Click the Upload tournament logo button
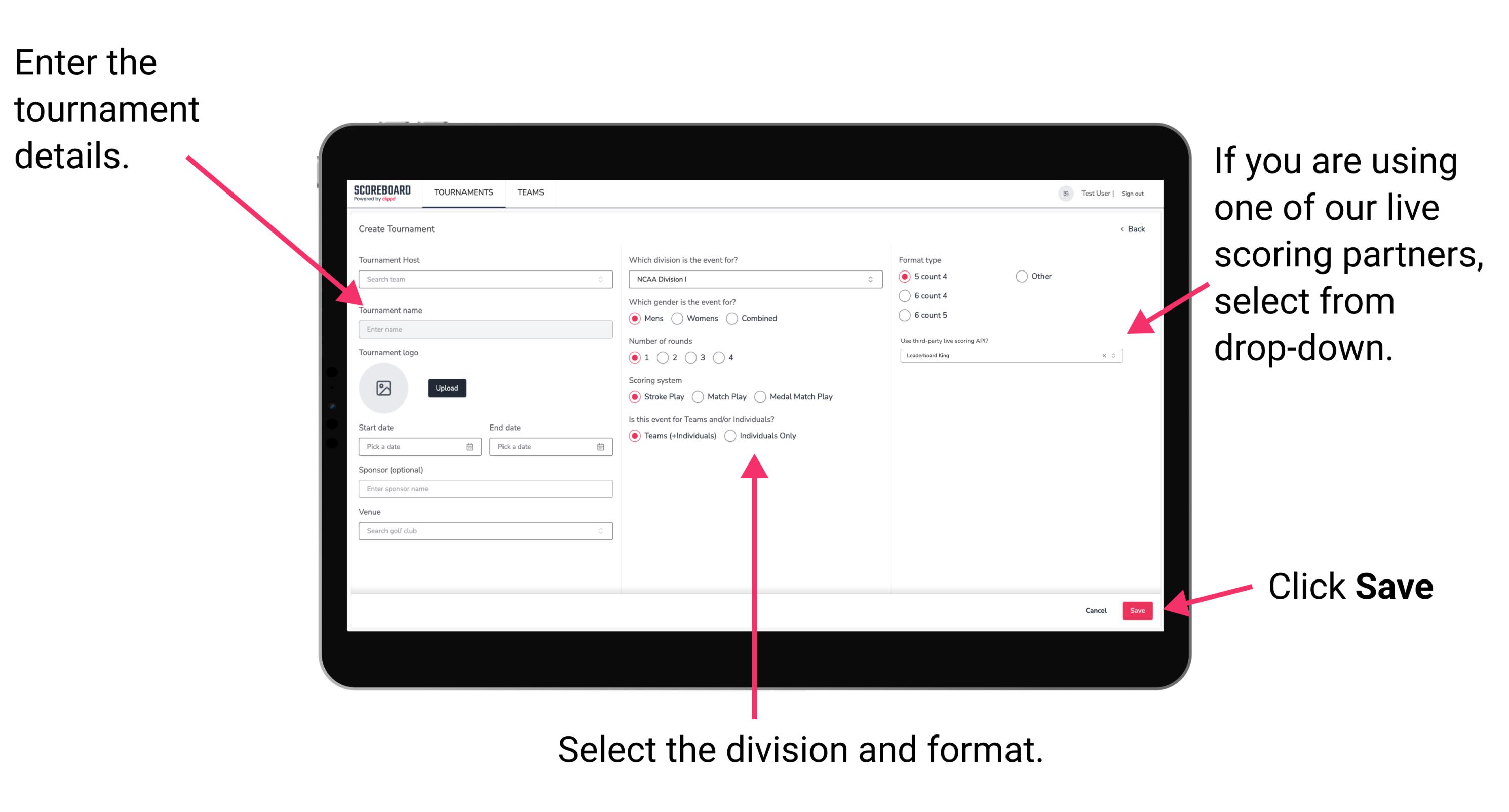 pos(446,387)
